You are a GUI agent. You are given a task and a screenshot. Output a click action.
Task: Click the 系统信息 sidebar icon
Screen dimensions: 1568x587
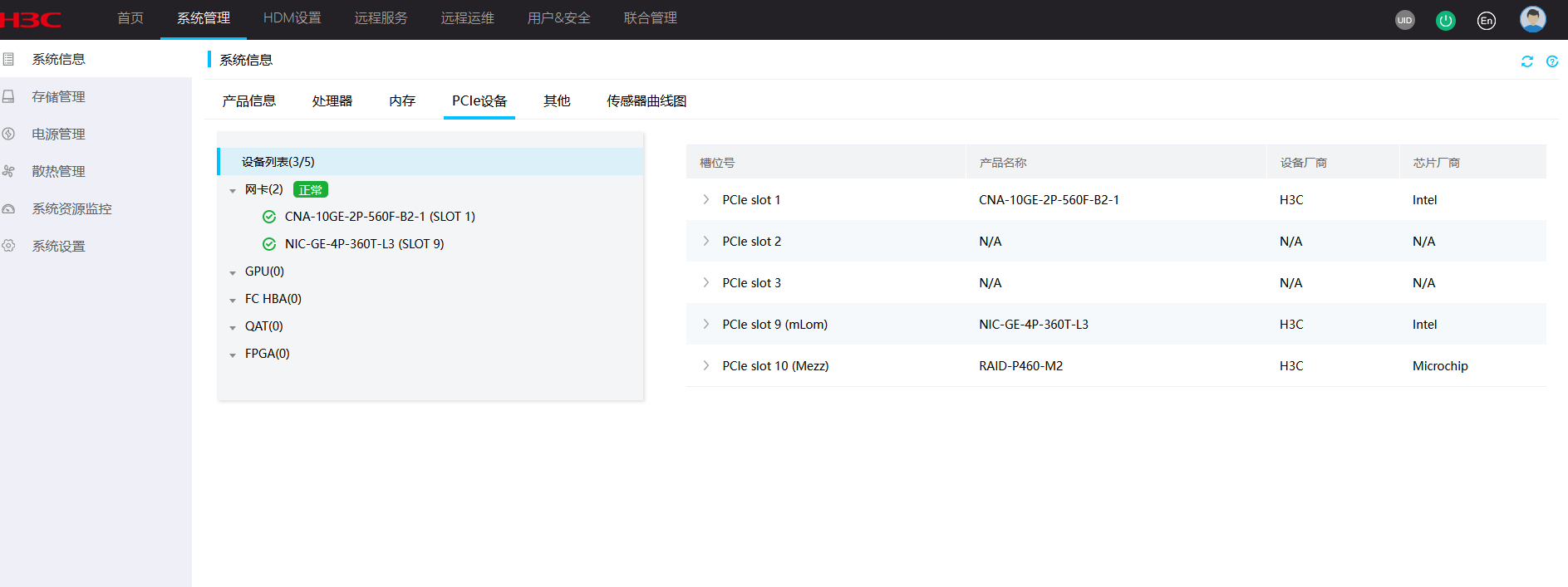[x=8, y=59]
